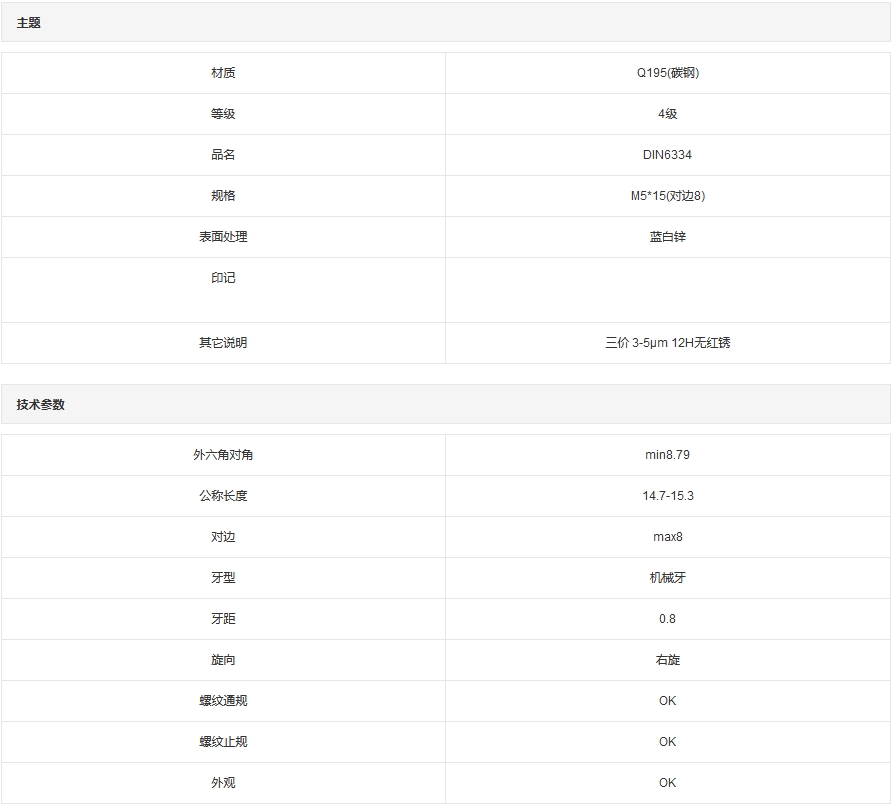Click the 主题 section header
895x809 pixels.
[29, 23]
